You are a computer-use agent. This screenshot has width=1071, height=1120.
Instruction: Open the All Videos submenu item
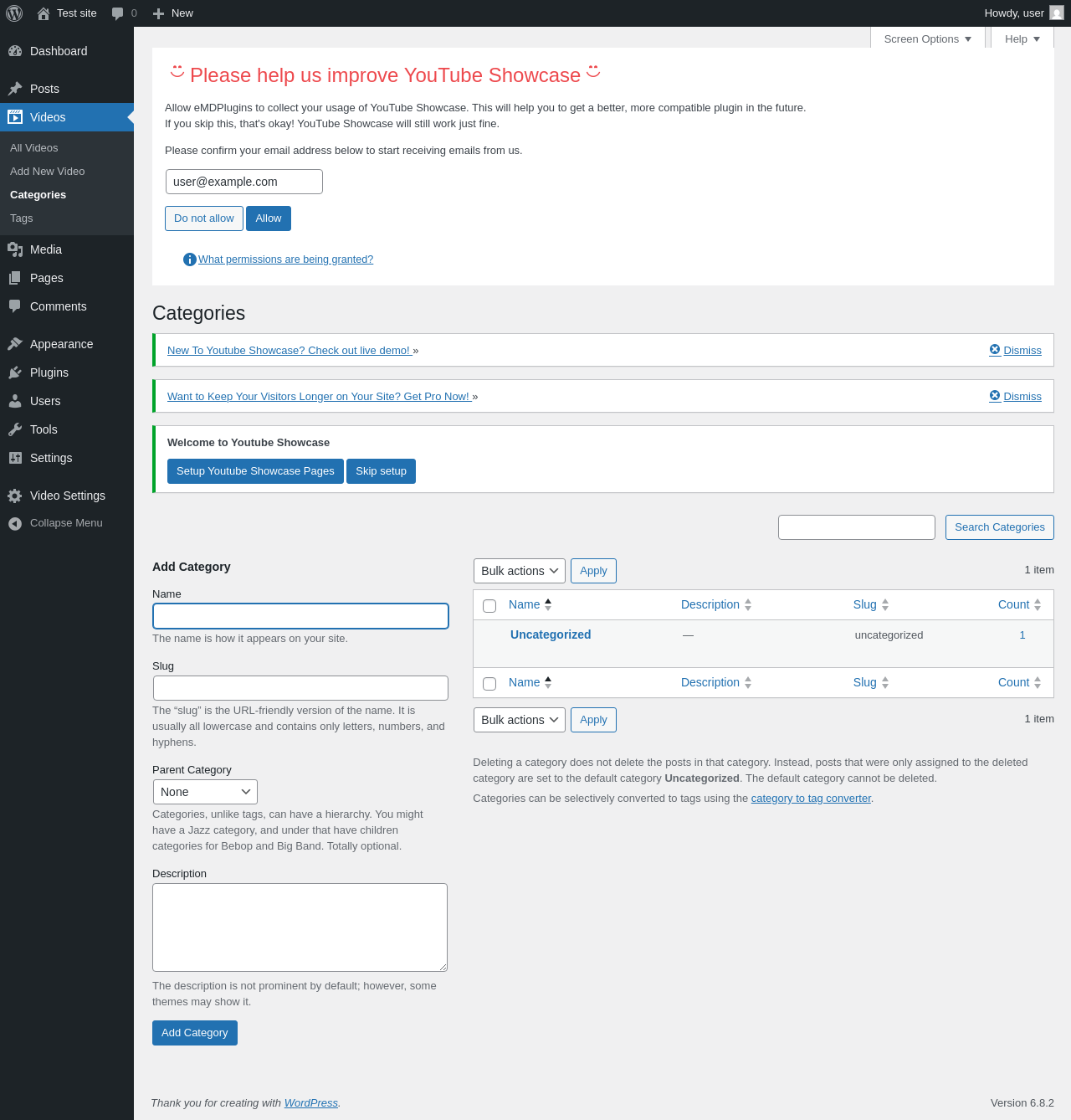point(34,147)
